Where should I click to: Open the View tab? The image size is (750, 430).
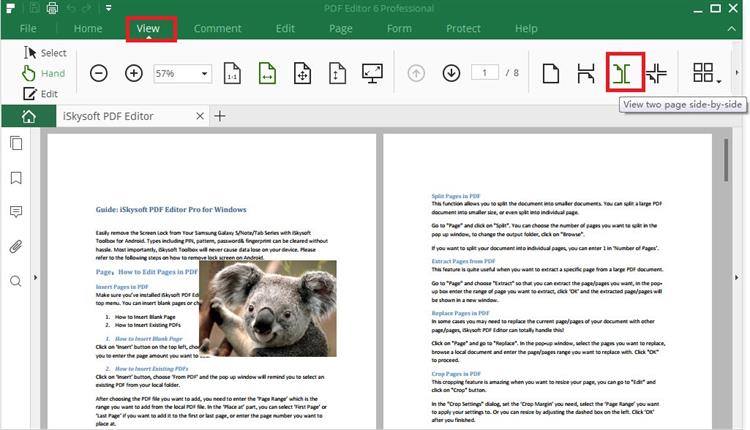tap(148, 28)
